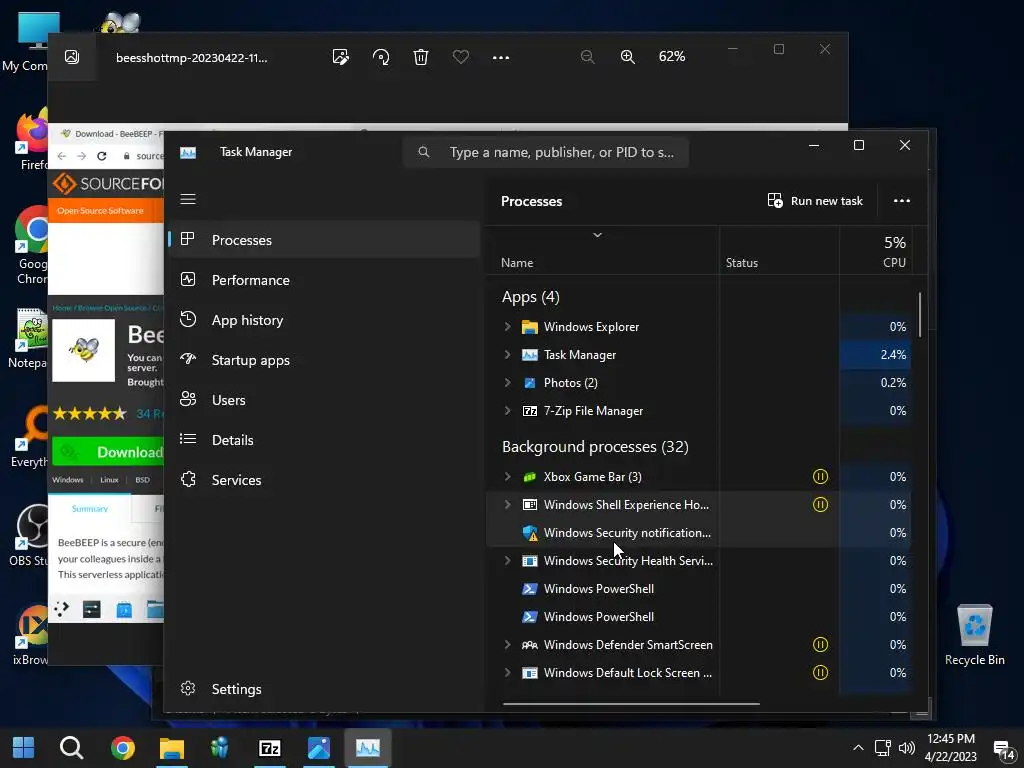Open Task Manager hamburger navigation menu
Screen dimensions: 1024x768
pos(188,199)
